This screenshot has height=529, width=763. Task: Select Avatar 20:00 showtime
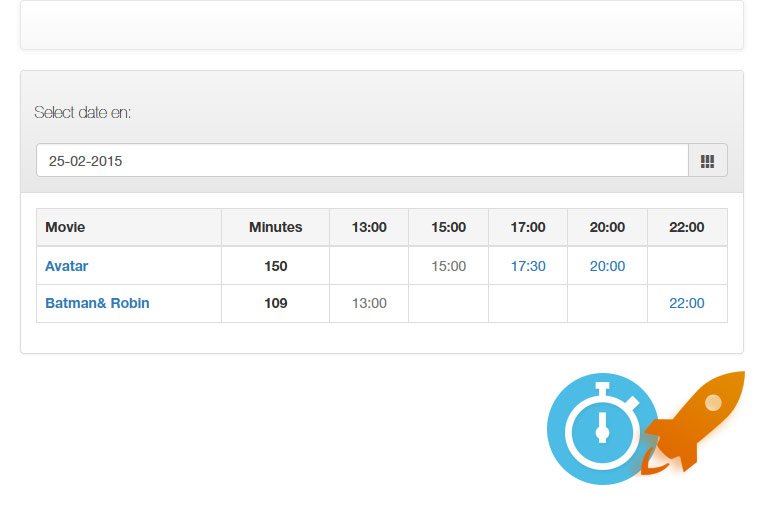[607, 266]
